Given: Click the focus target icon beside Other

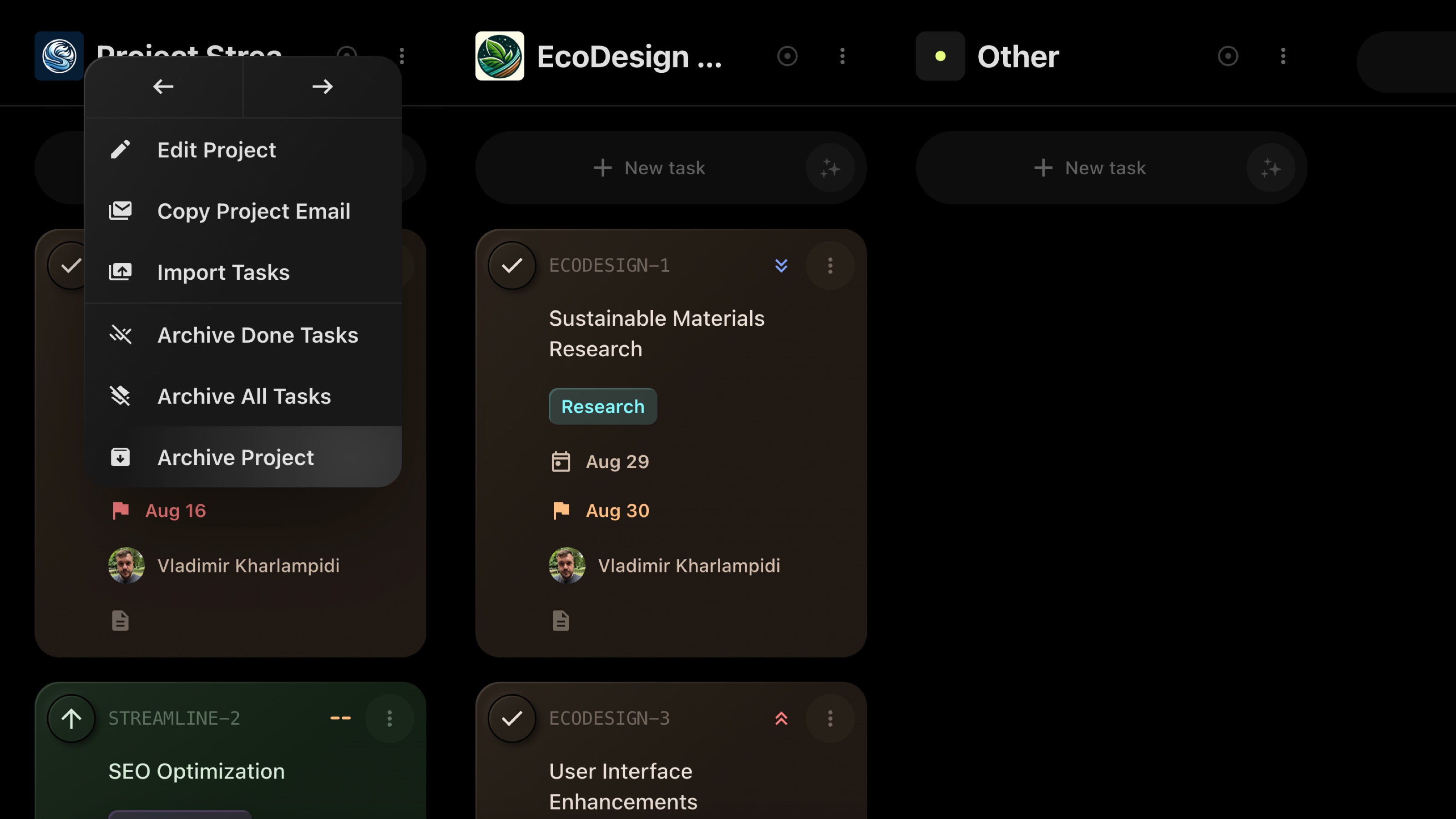Looking at the screenshot, I should coord(1228,56).
